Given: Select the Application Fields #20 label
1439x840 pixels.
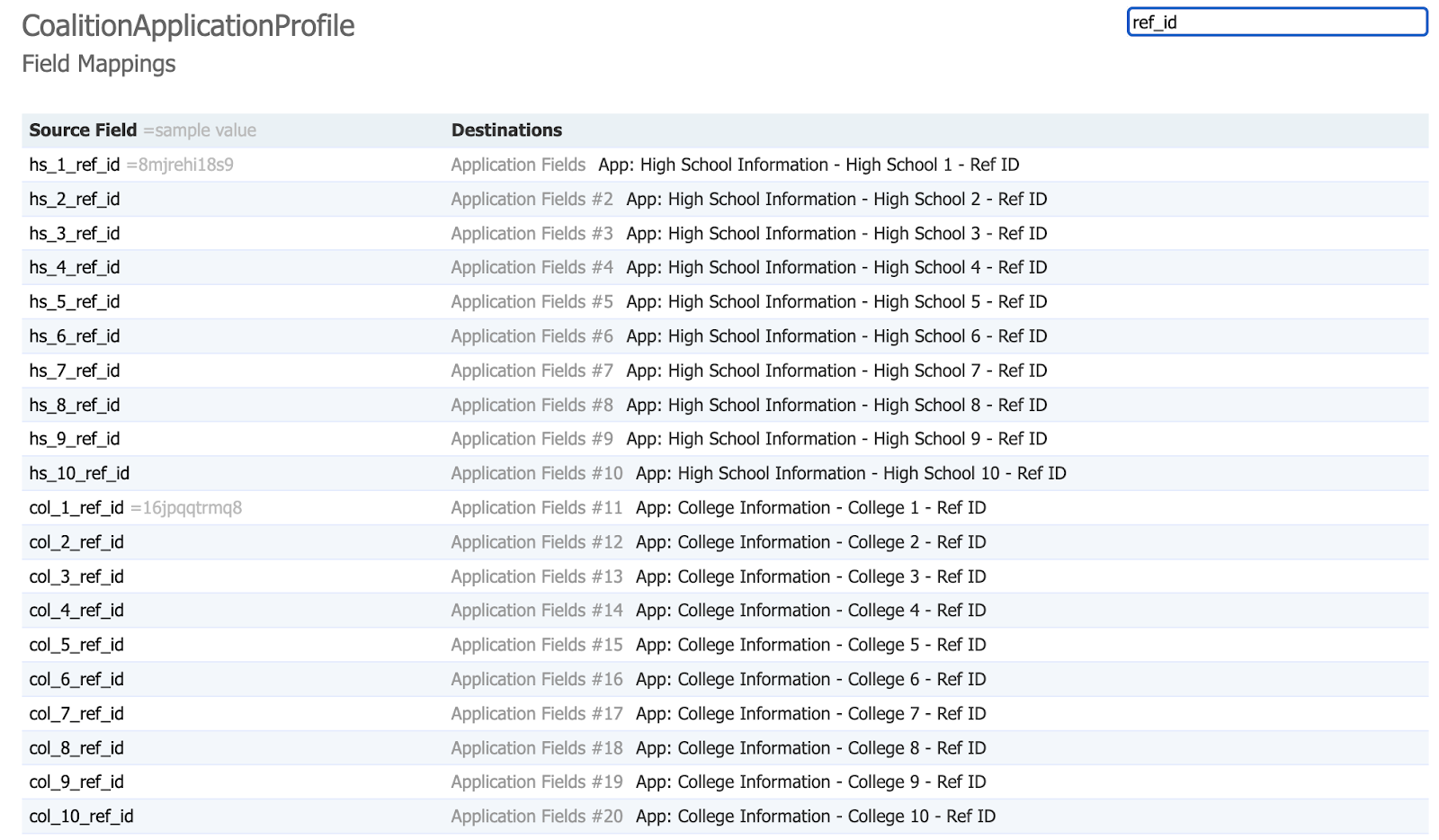Looking at the screenshot, I should tap(536, 817).
